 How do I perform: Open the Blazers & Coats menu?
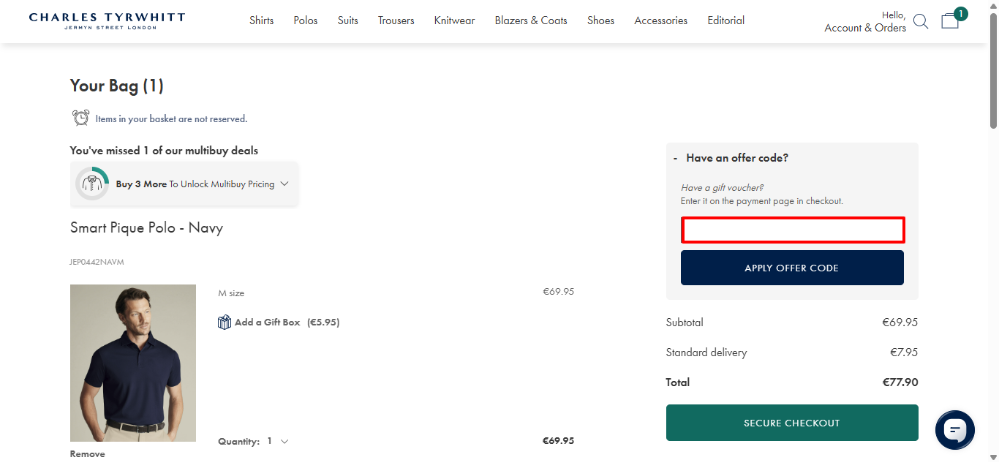pos(531,20)
